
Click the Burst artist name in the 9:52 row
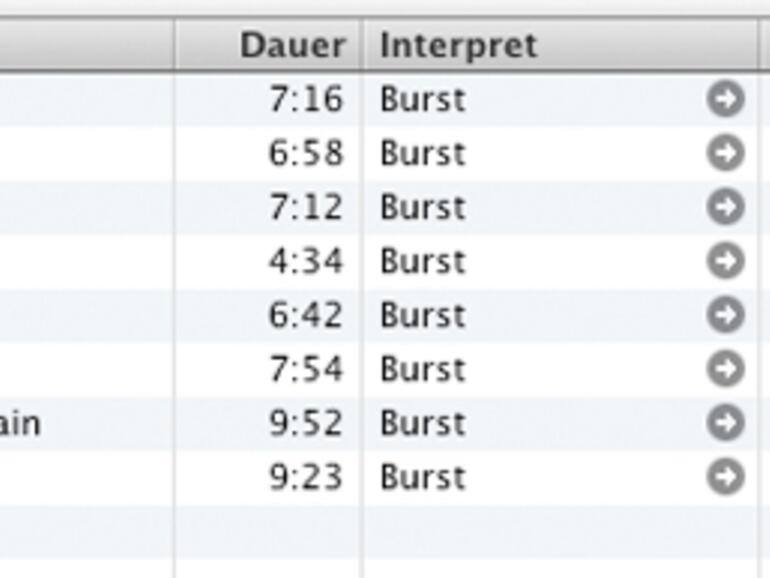click(423, 423)
